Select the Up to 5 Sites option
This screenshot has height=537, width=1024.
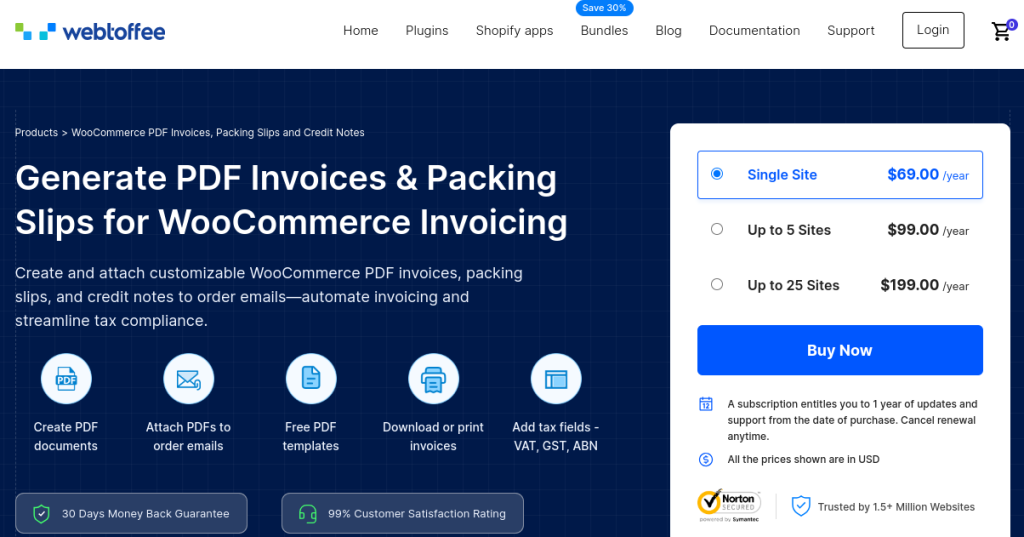[717, 229]
